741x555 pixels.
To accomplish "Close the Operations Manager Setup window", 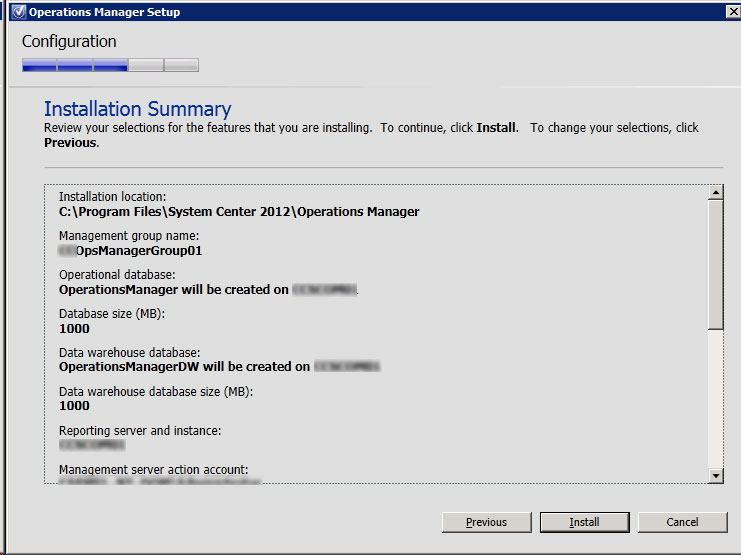I will 733,11.
